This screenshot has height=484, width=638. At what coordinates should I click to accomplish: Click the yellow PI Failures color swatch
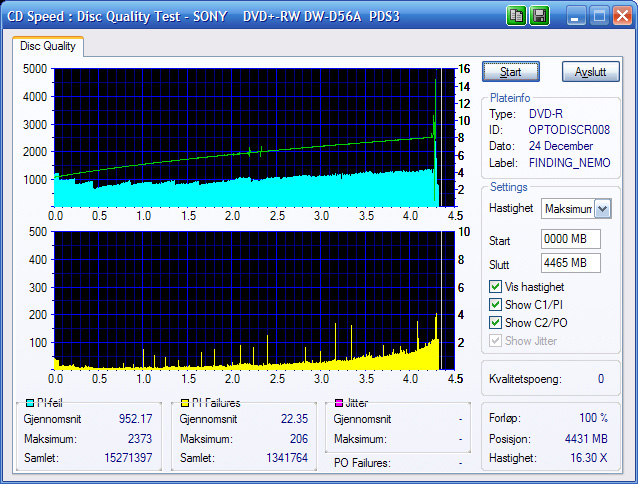185,403
